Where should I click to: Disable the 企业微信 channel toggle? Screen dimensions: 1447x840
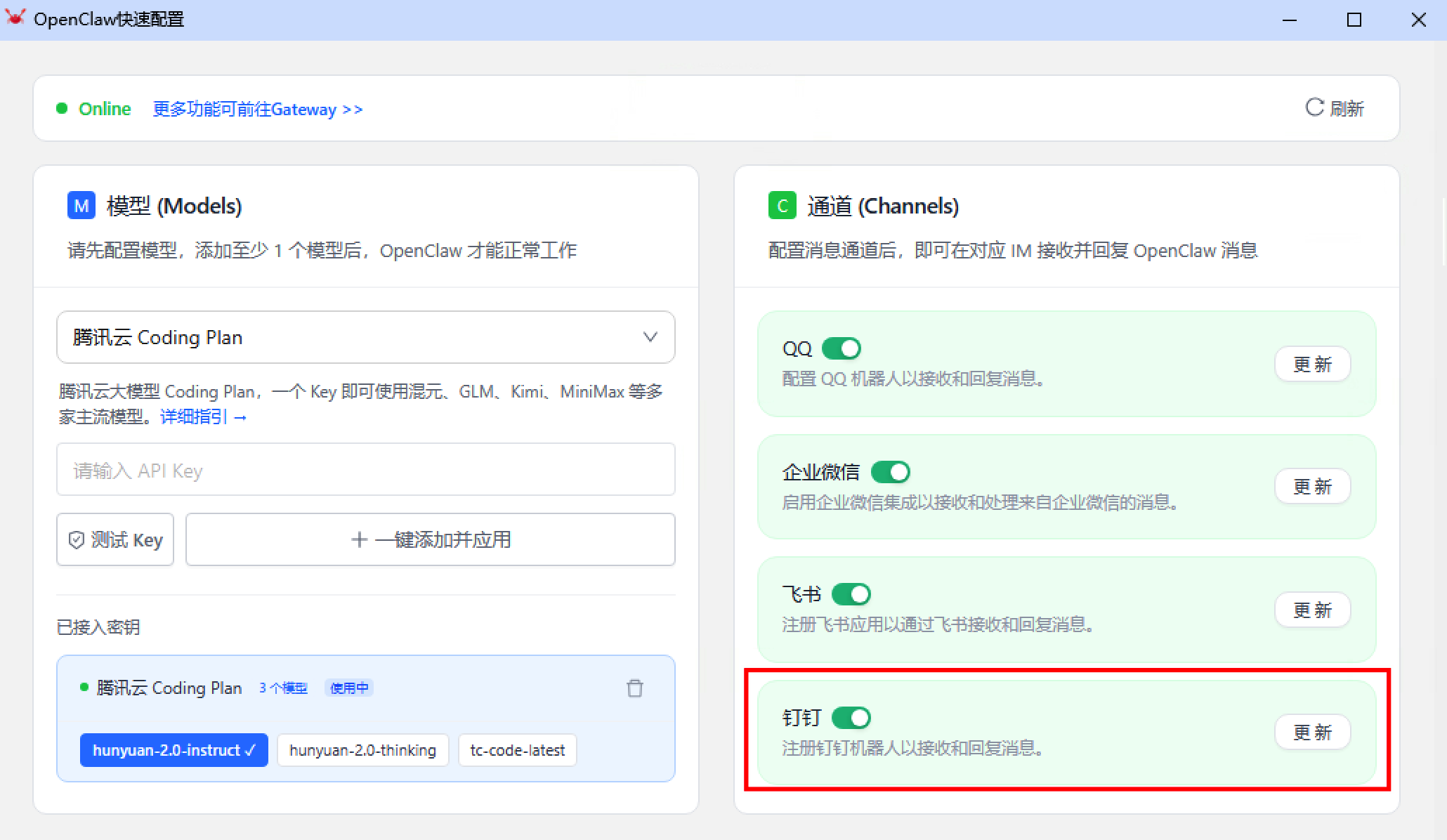890,472
